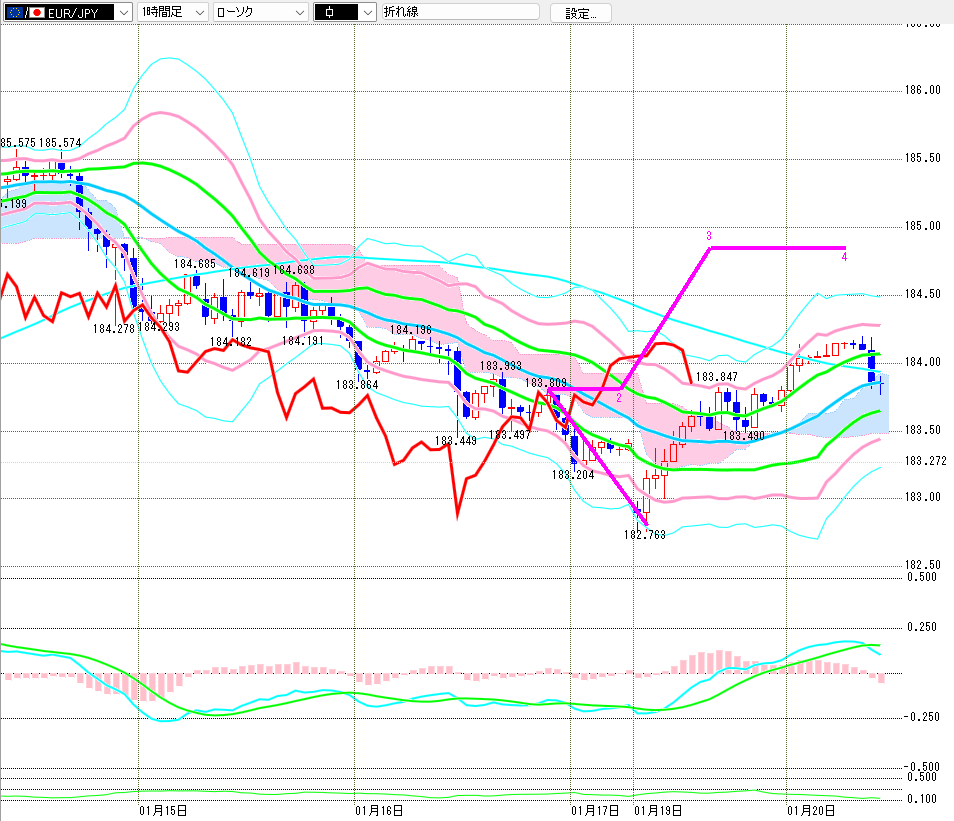Select magenta forecast line point 3
954x821 pixels.
point(709,236)
